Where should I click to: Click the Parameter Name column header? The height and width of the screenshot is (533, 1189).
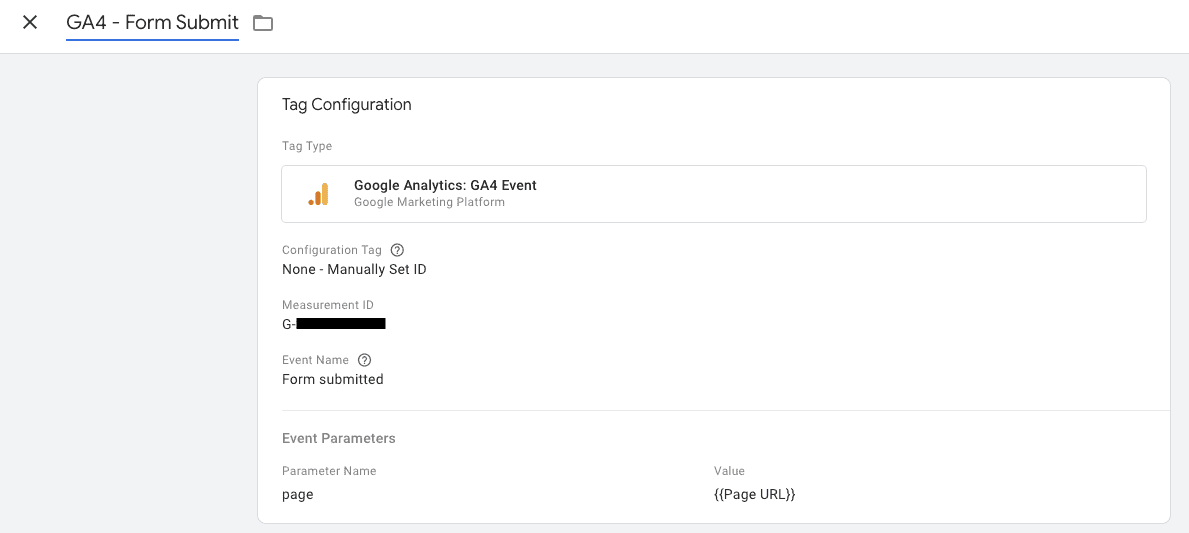(x=329, y=471)
